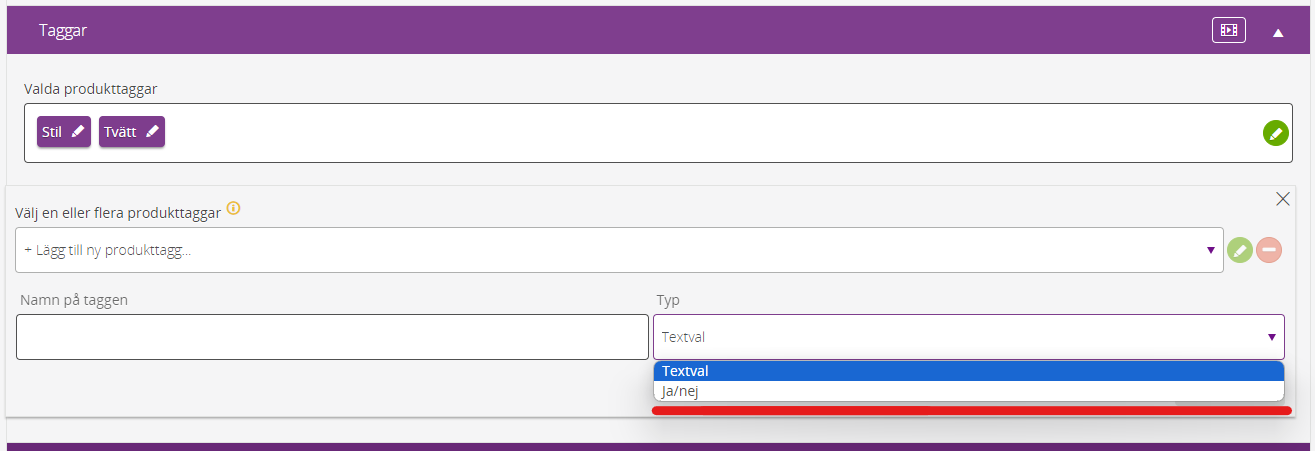Select the Textval option in the list

coord(969,371)
